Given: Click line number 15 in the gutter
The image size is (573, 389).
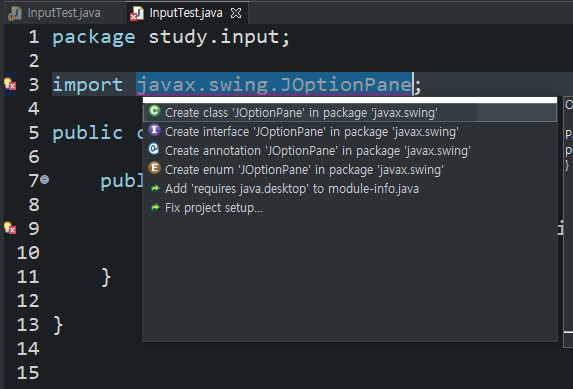Looking at the screenshot, I should (x=28, y=373).
